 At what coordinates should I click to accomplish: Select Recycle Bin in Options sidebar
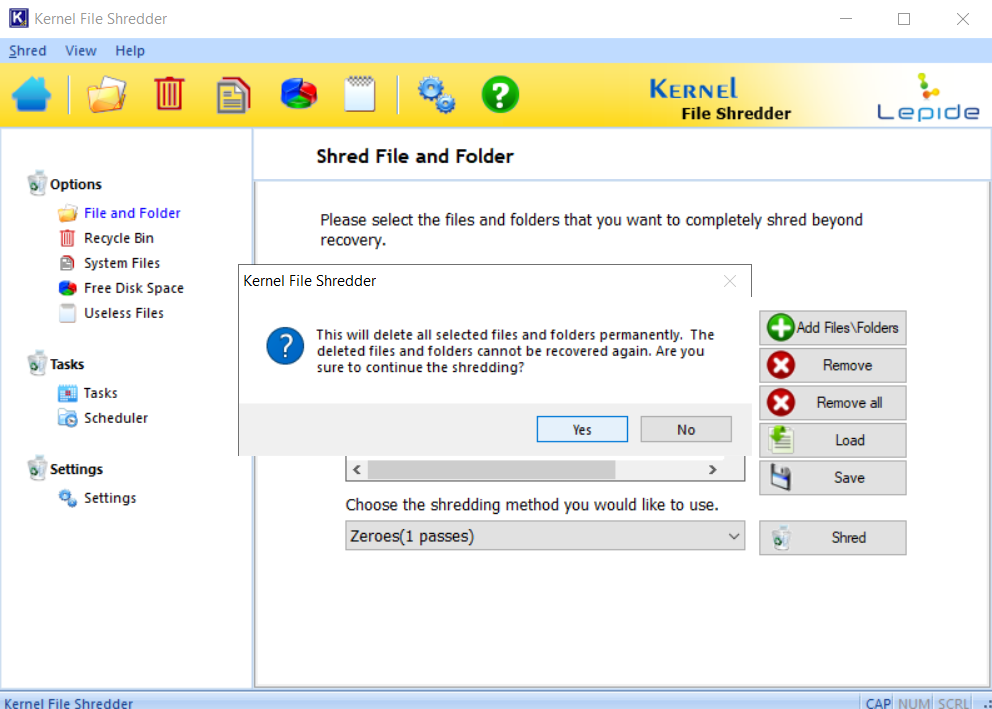(x=119, y=238)
